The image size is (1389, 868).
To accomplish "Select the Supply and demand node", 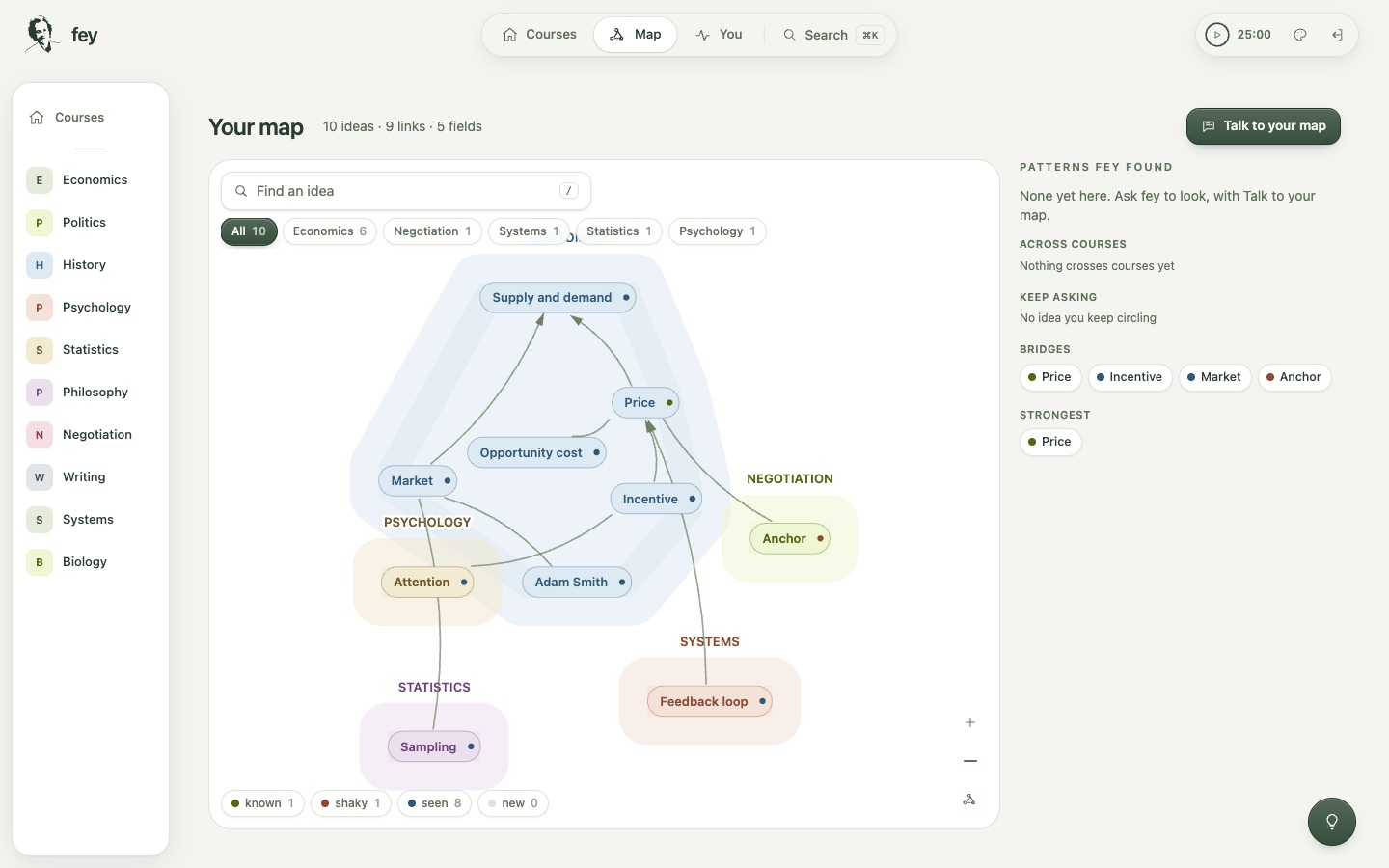I will 558,298.
